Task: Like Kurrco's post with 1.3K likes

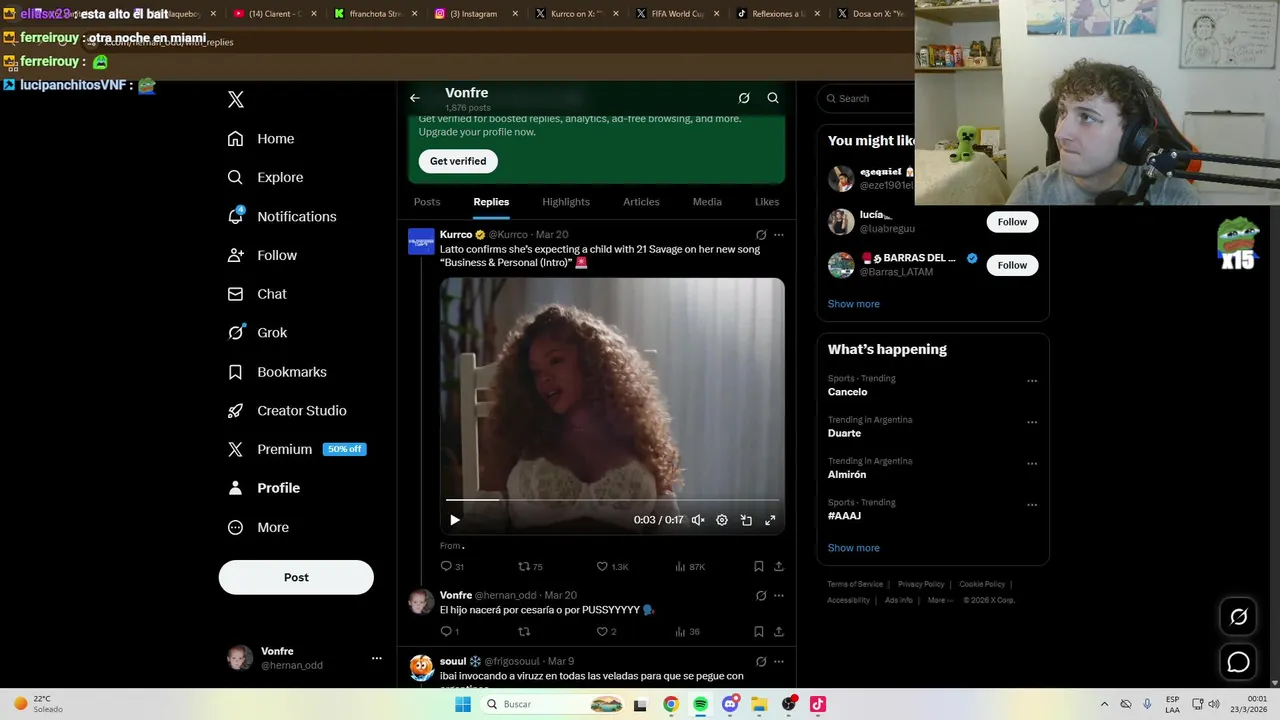Action: [612, 566]
